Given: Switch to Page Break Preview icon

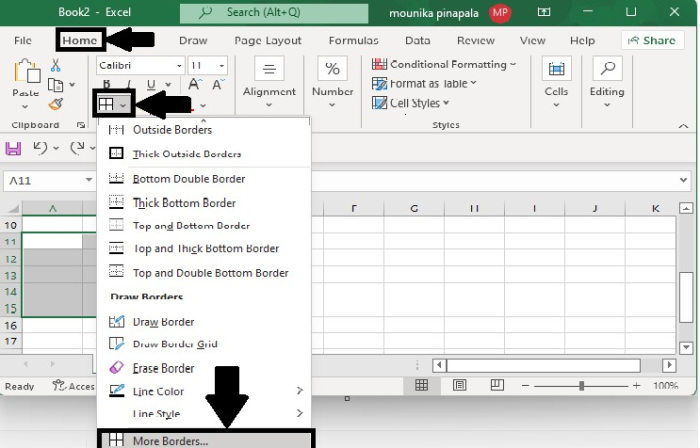Looking at the screenshot, I should click(x=497, y=385).
